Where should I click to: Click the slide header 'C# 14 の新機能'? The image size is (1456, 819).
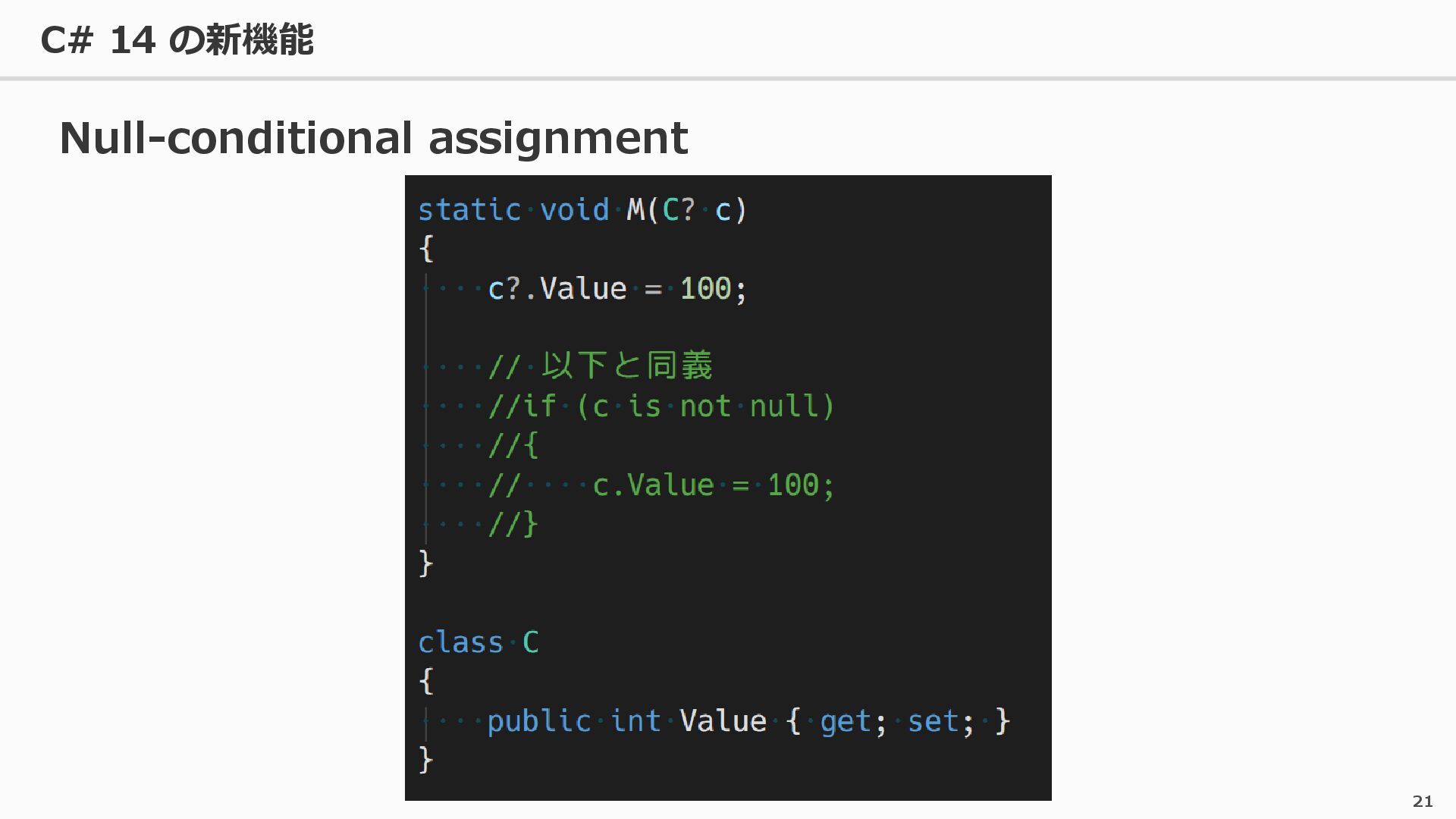[x=176, y=39]
